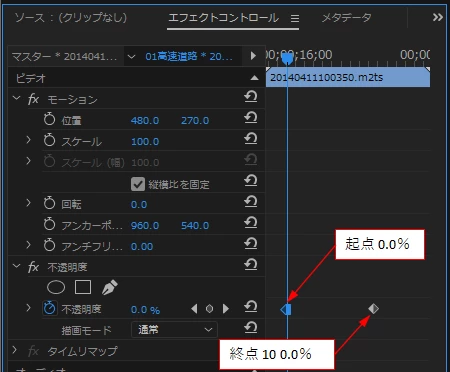This screenshot has width=450, height=372.
Task: Show more panel tabs with double chevron
Action: tap(438, 17)
